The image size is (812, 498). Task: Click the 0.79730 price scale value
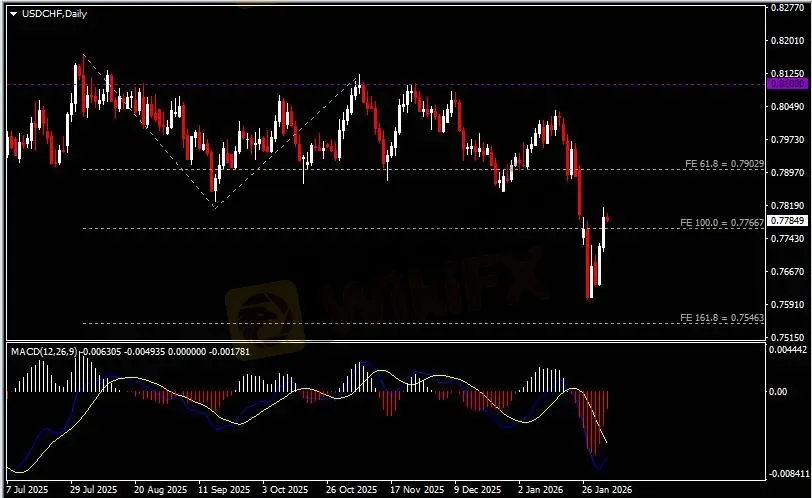click(x=789, y=140)
